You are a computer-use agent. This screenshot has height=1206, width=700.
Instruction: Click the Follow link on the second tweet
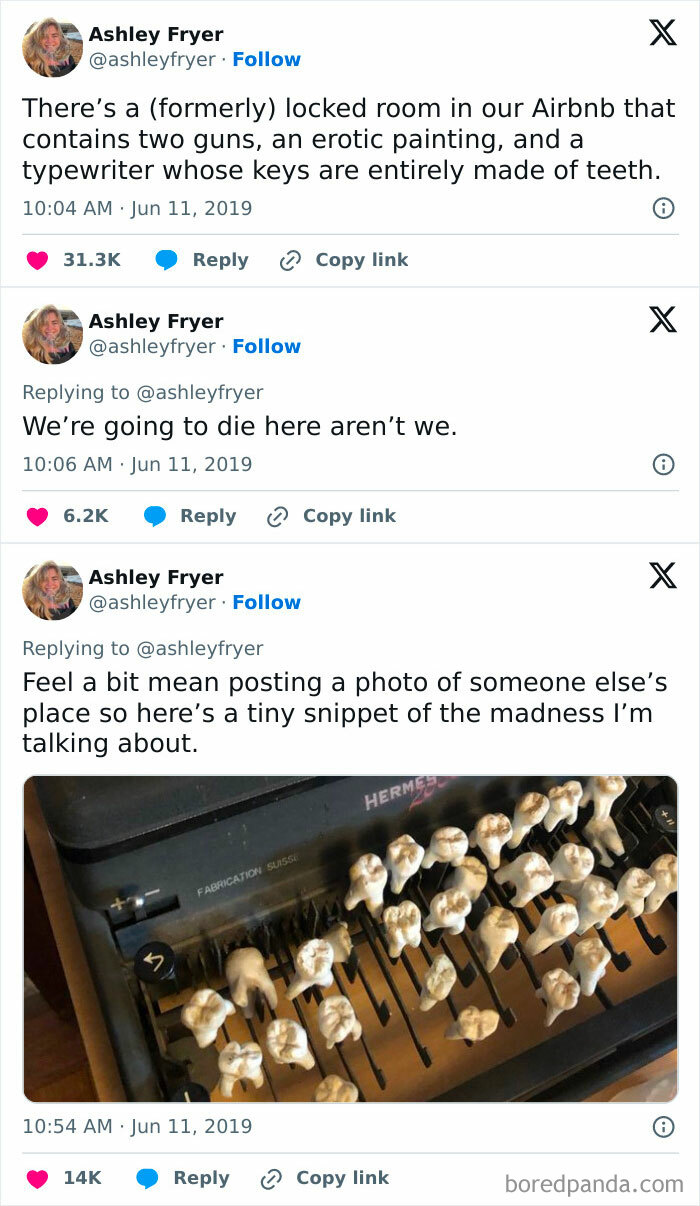[266, 346]
